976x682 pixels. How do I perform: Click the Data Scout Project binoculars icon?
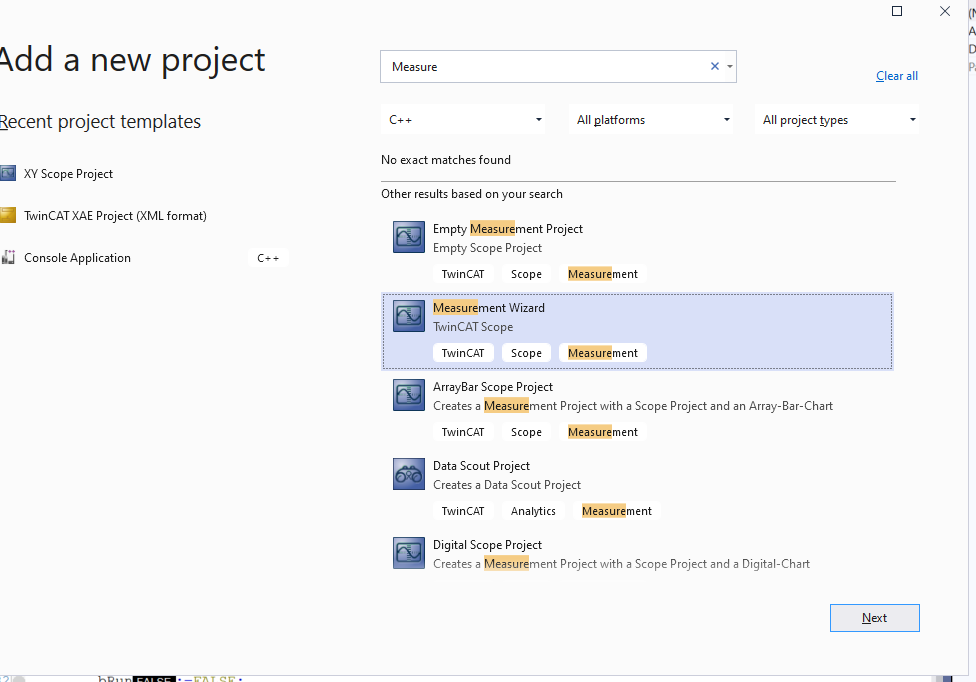coord(409,474)
